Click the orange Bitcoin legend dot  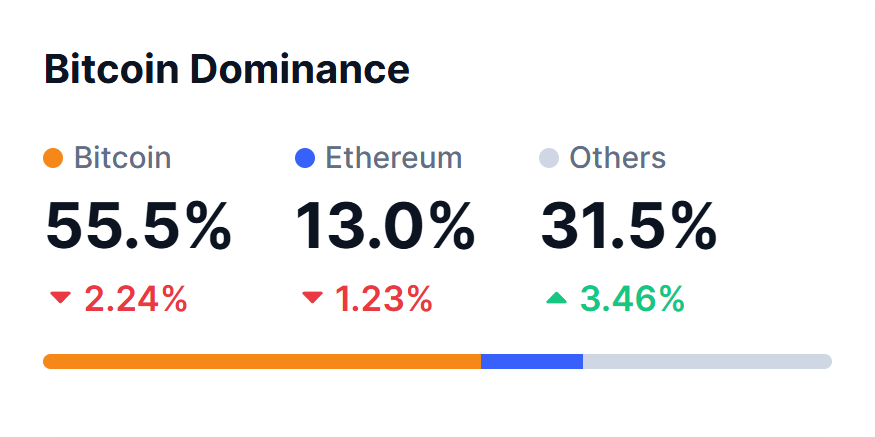(x=54, y=158)
